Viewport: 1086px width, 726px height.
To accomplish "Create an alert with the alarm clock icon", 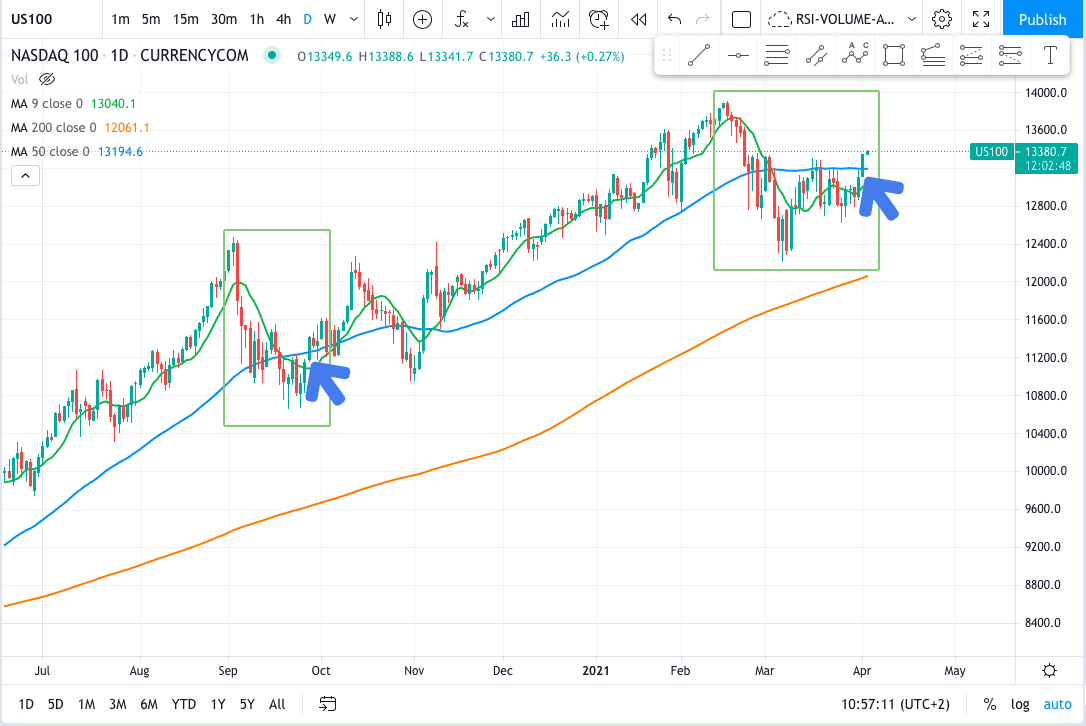I will 599,19.
